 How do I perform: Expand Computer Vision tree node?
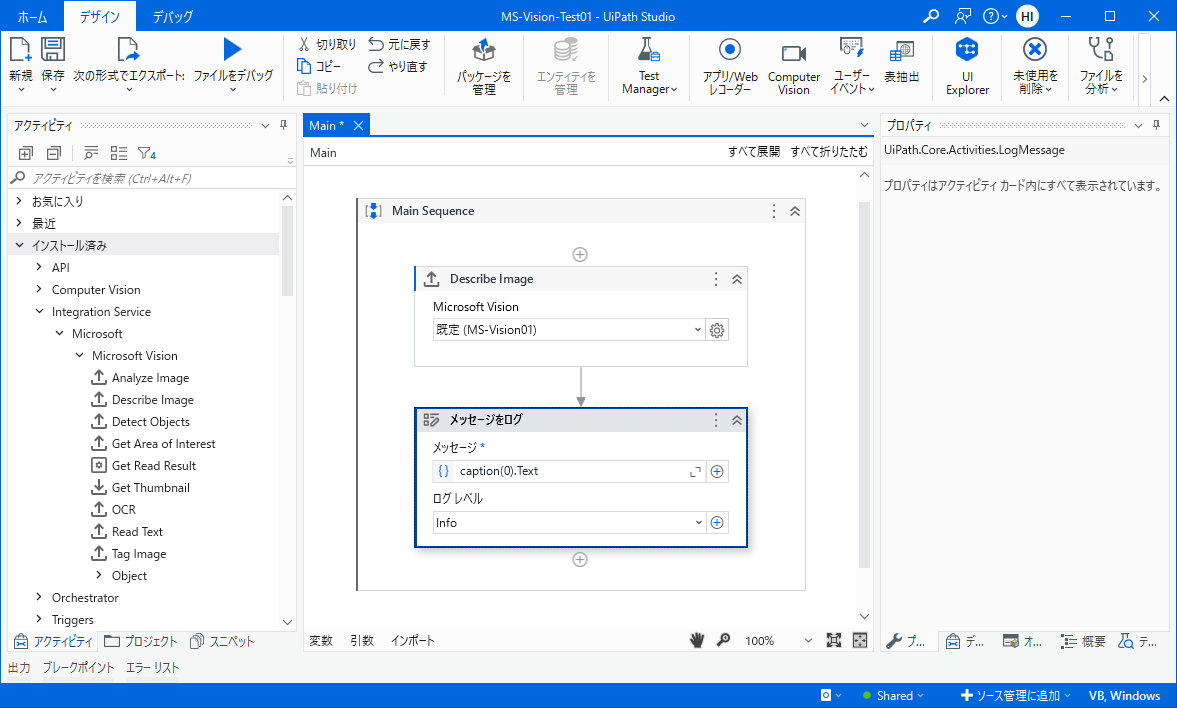pos(39,289)
